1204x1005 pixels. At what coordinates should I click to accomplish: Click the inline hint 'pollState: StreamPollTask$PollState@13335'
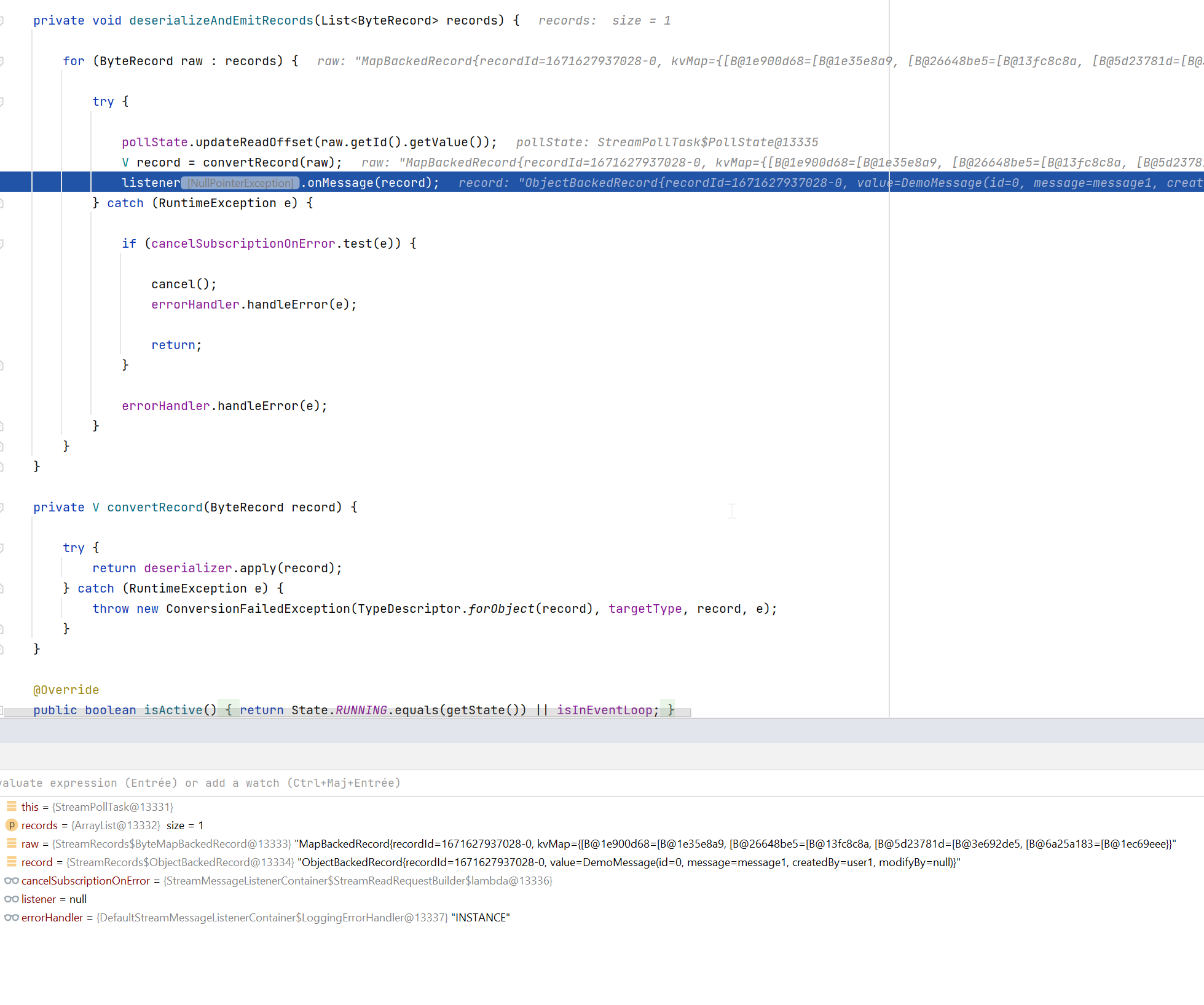(x=667, y=142)
